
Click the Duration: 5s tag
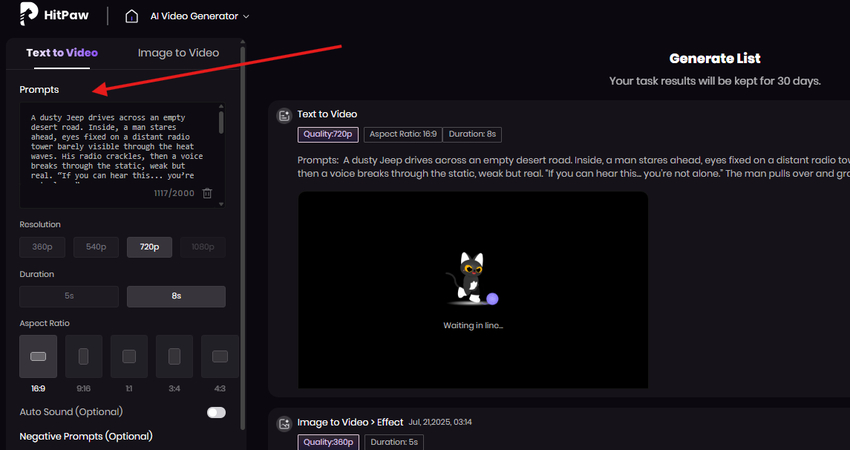click(x=394, y=442)
